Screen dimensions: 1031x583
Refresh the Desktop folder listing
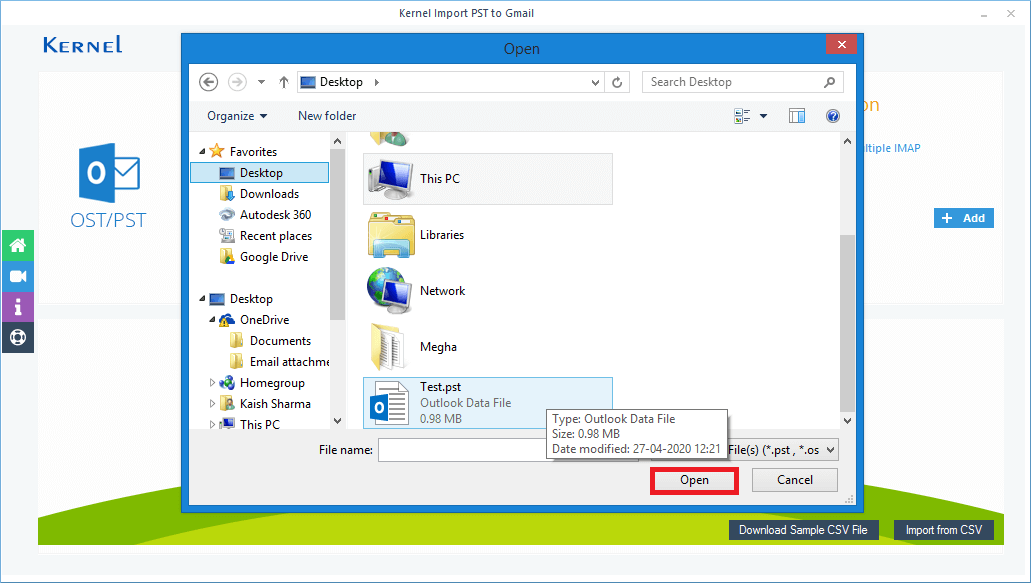point(617,82)
